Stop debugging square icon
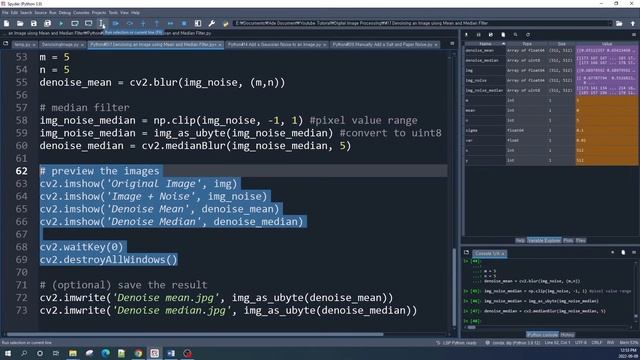Image resolution: width=640 pixels, height=360 pixels. pos(184,24)
